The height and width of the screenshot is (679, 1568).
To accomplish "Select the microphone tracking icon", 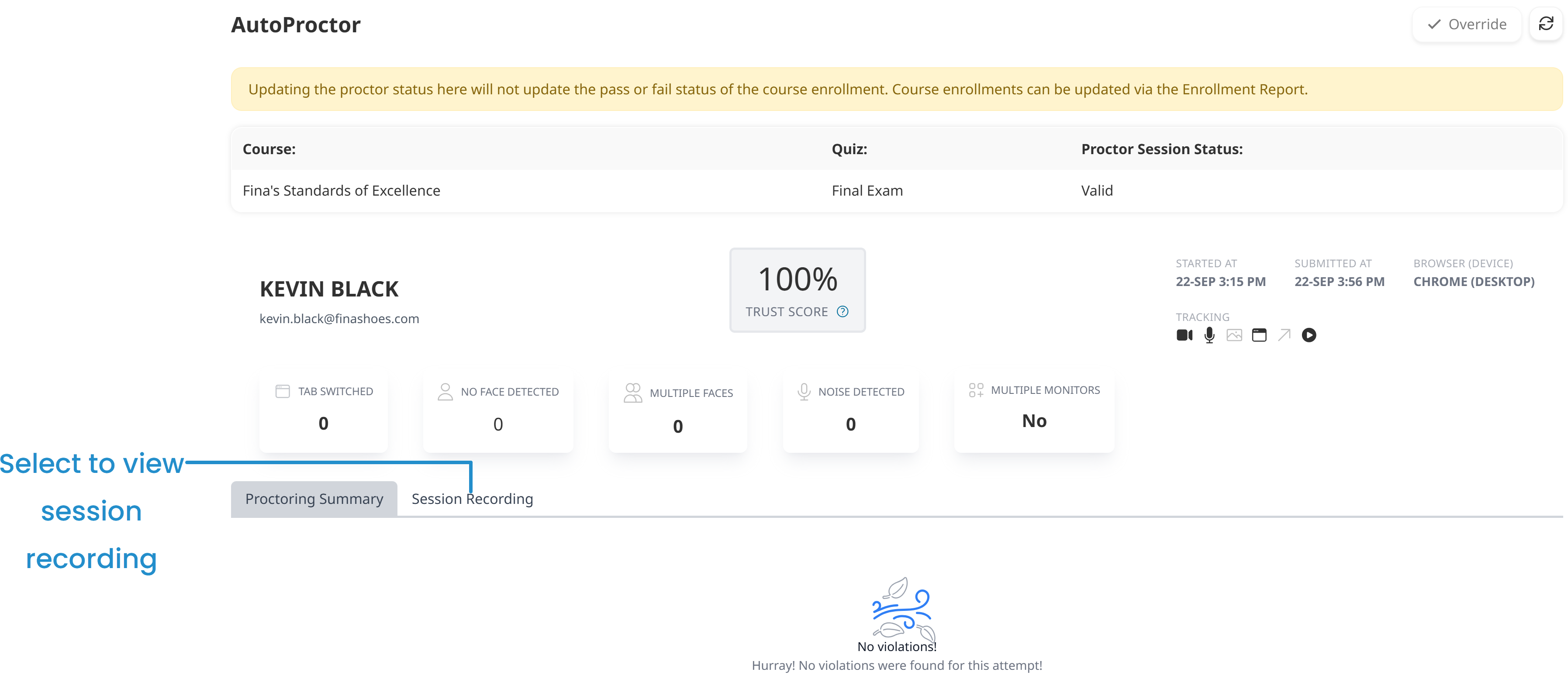I will click(1209, 334).
